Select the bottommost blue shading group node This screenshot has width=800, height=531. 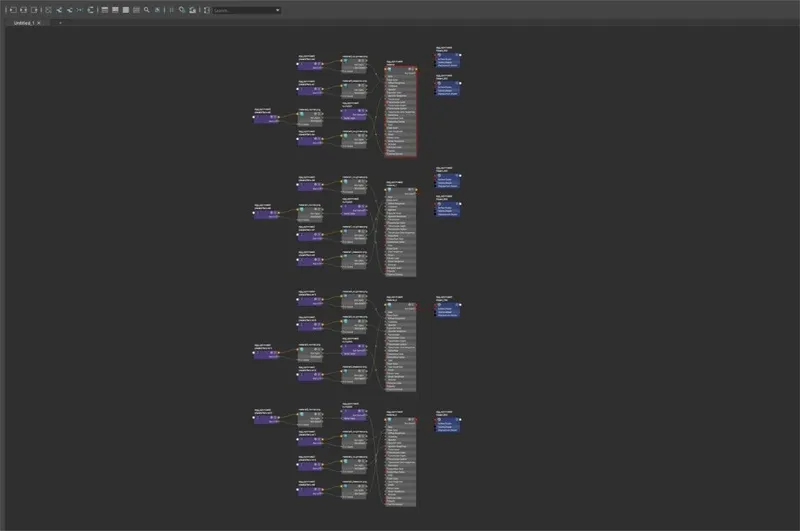point(448,424)
